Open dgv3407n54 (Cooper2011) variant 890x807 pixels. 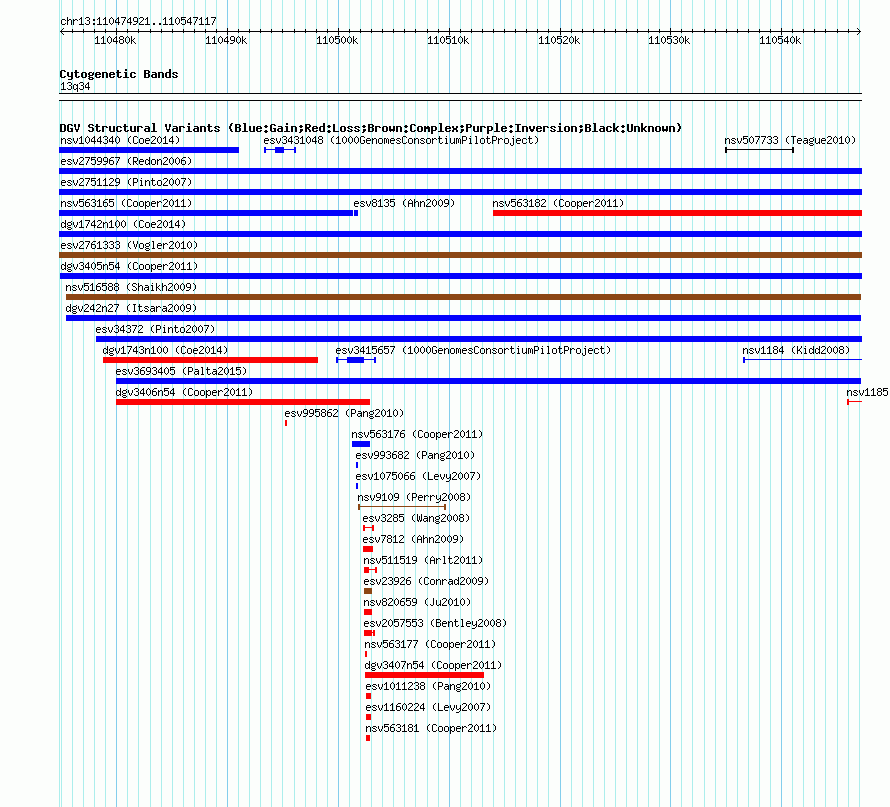point(433,665)
